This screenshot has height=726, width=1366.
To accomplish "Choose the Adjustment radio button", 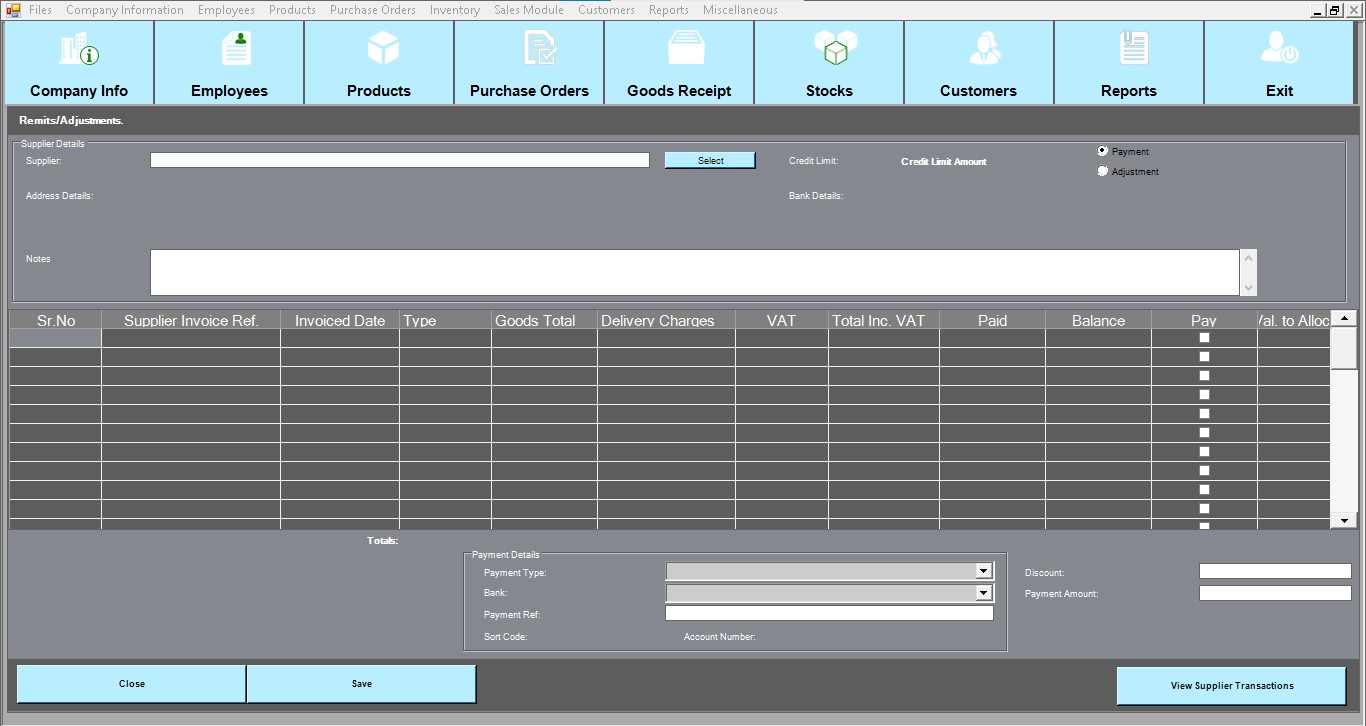I will (1103, 171).
